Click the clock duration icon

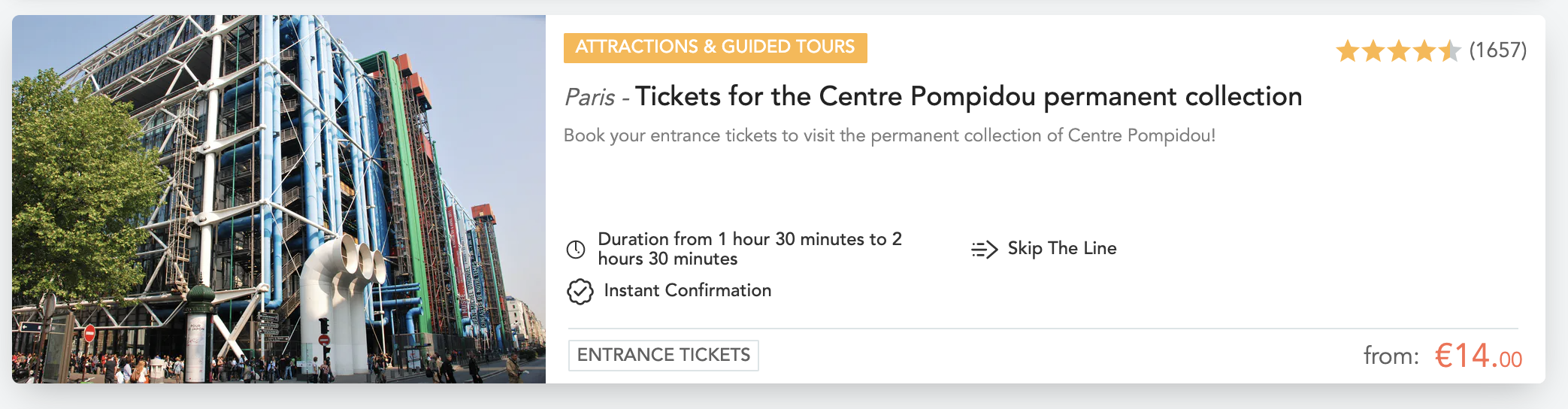[x=576, y=250]
